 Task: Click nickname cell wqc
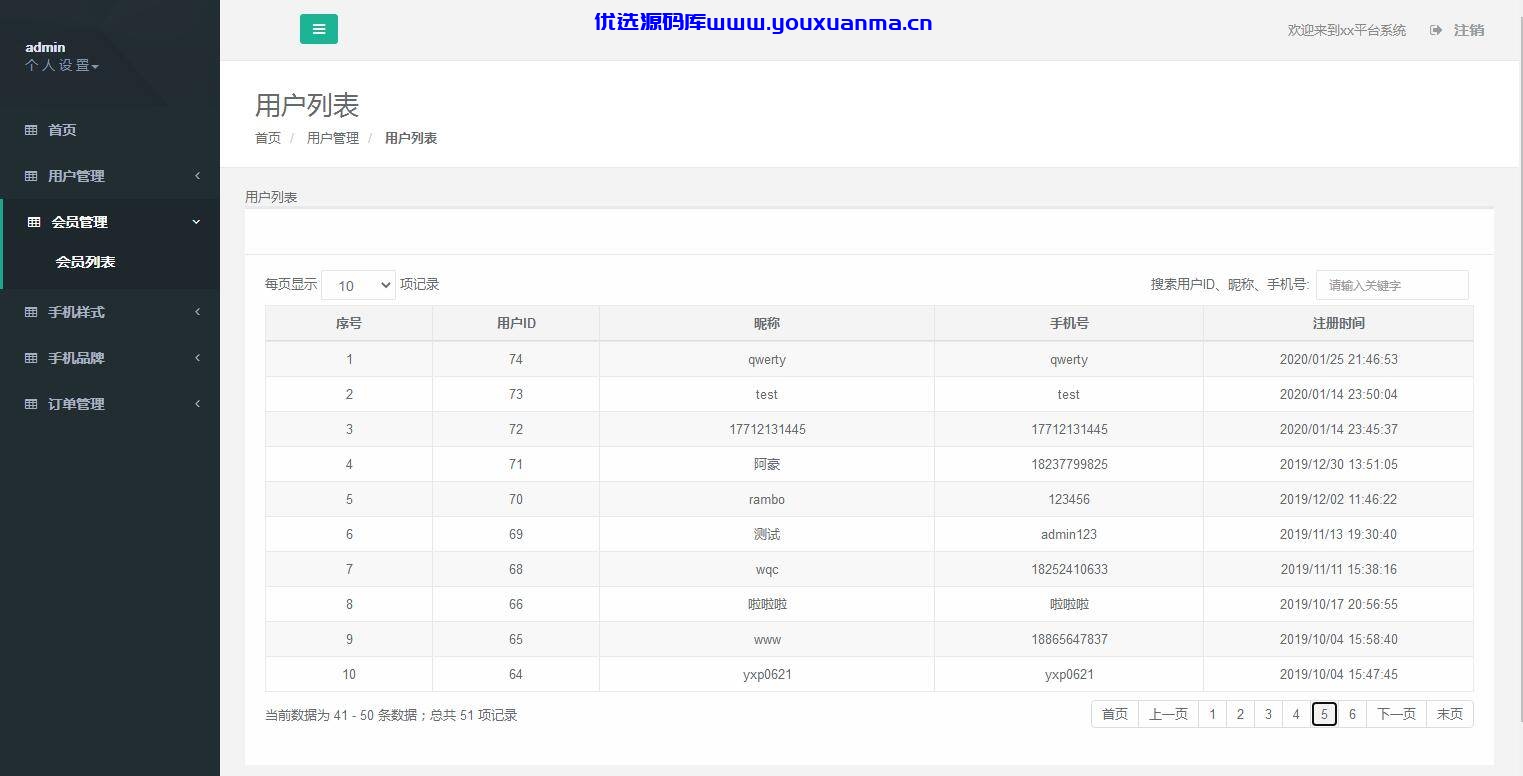click(x=767, y=569)
